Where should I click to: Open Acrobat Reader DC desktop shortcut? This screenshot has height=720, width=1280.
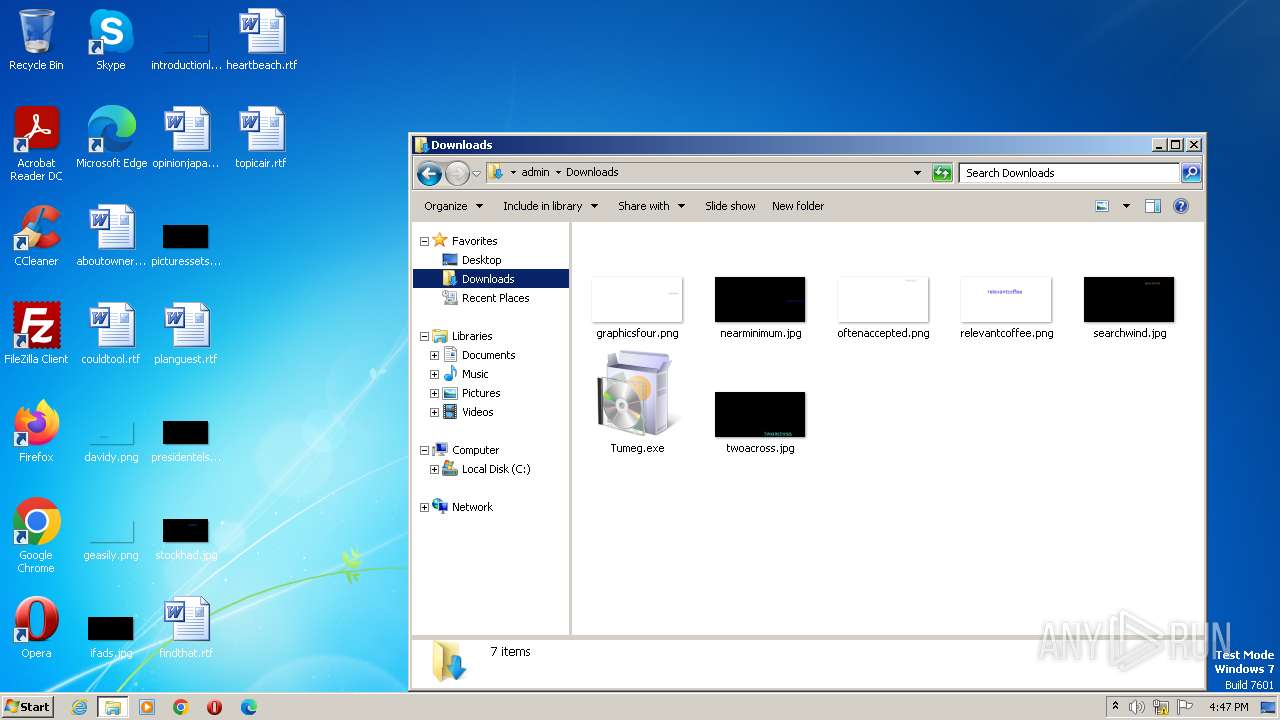coord(36,144)
